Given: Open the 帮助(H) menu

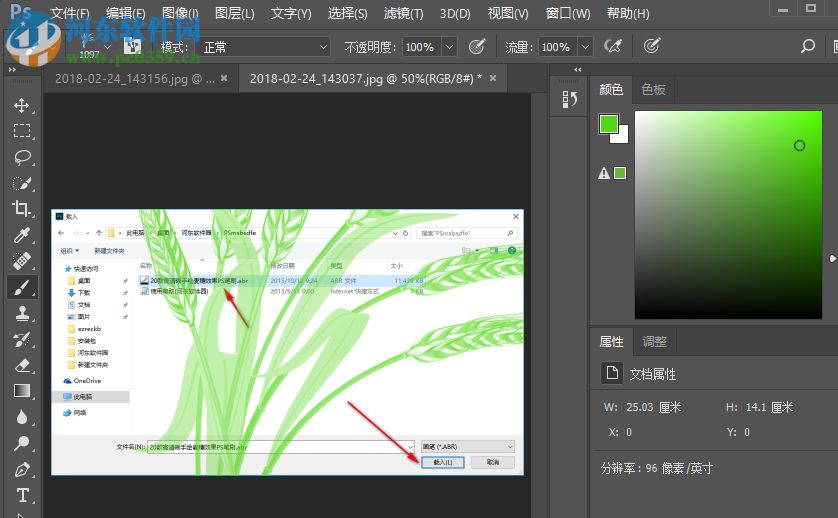Looking at the screenshot, I should 628,13.
